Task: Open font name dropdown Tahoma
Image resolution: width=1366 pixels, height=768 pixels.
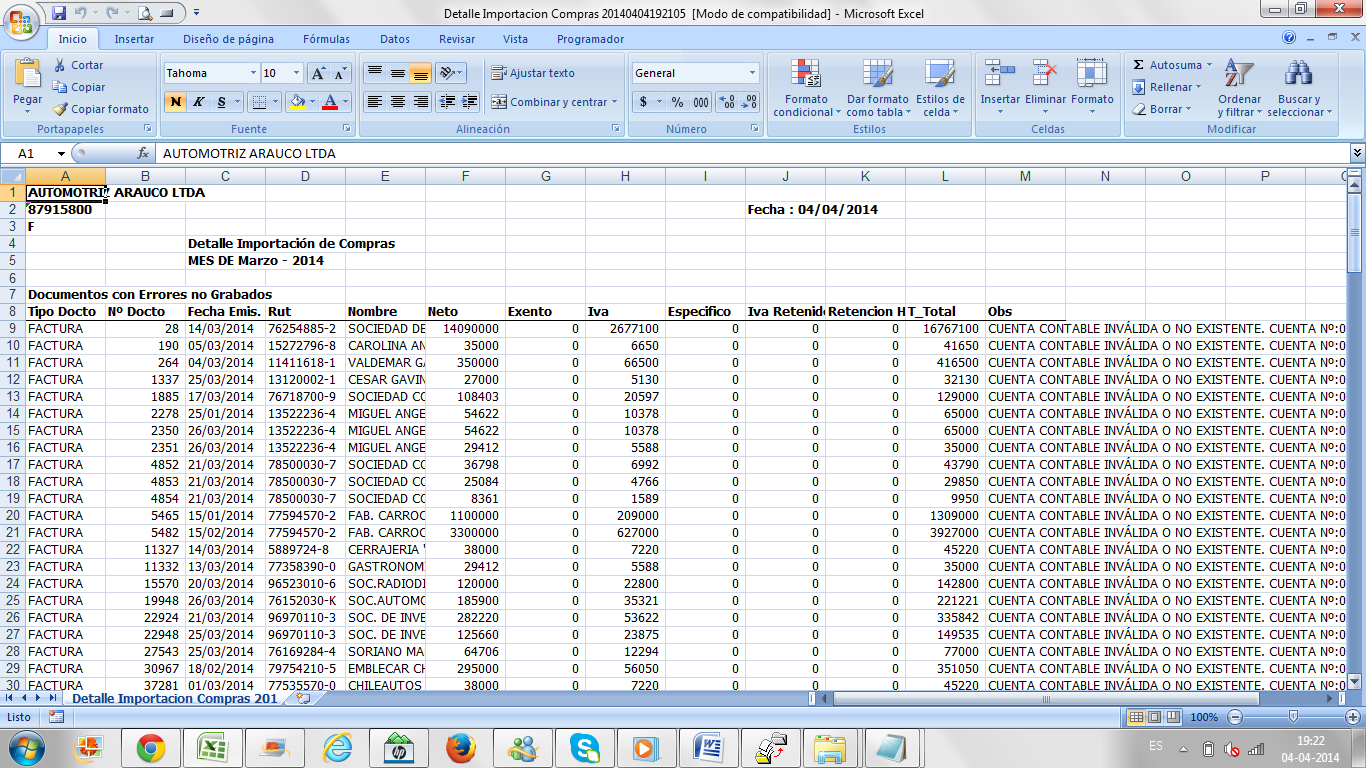Action: tap(252, 73)
